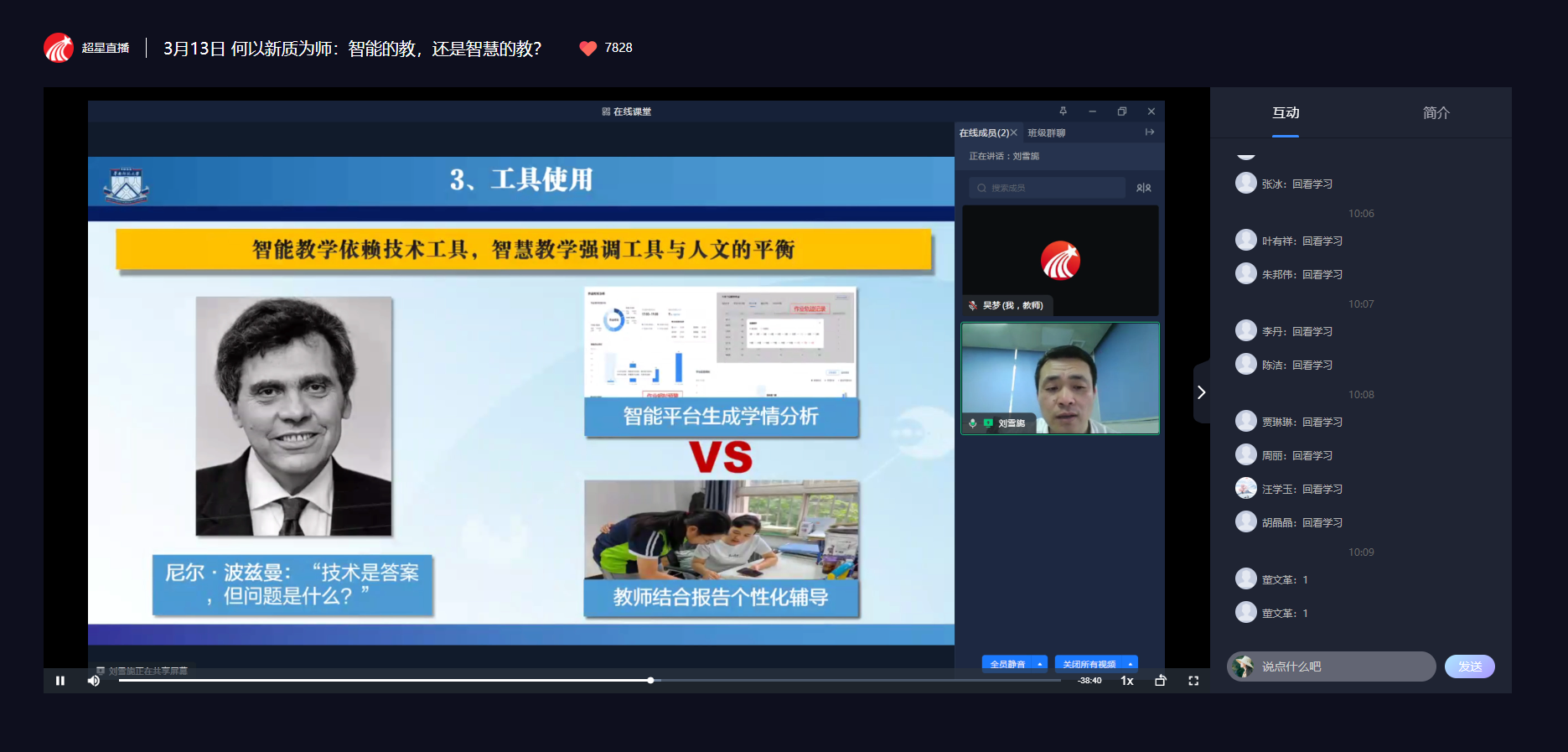Click 张冰's avatar in chat
This screenshot has height=752, width=1568.
pyautogui.click(x=1246, y=183)
